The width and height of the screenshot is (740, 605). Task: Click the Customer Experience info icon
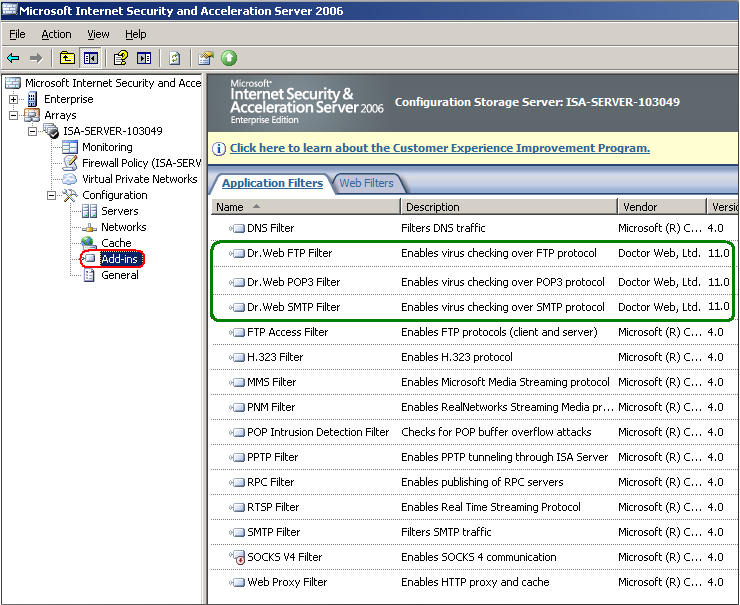click(x=219, y=149)
